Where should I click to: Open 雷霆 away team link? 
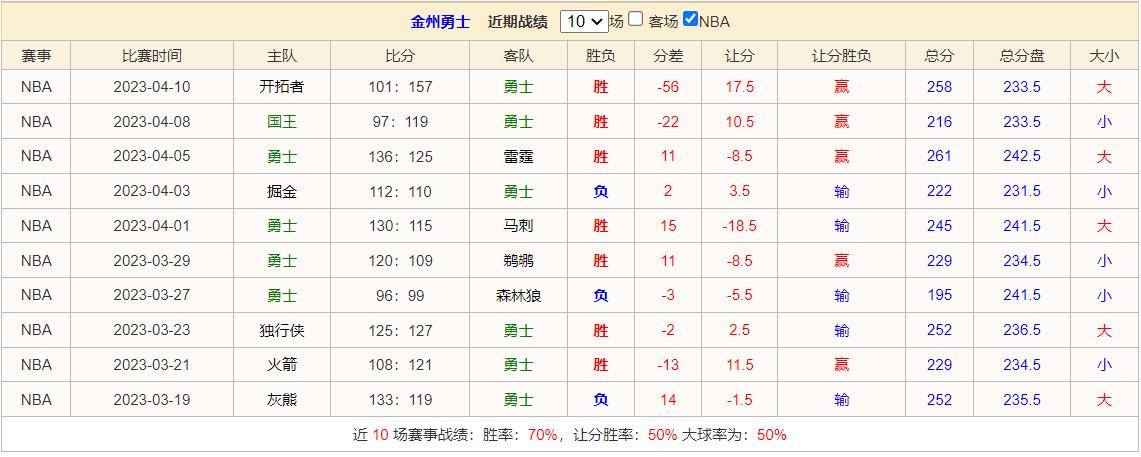coord(518,156)
